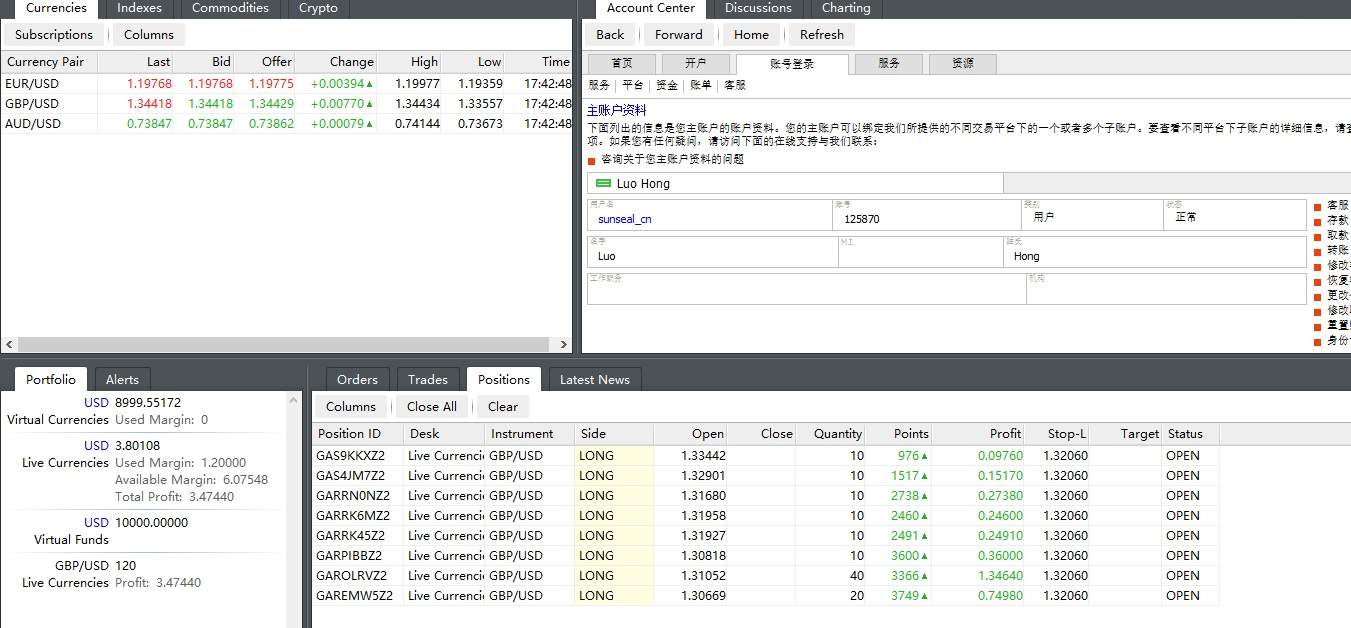Switch to the Indexes tab
Screen dimensions: 1351x628
[x=139, y=9]
